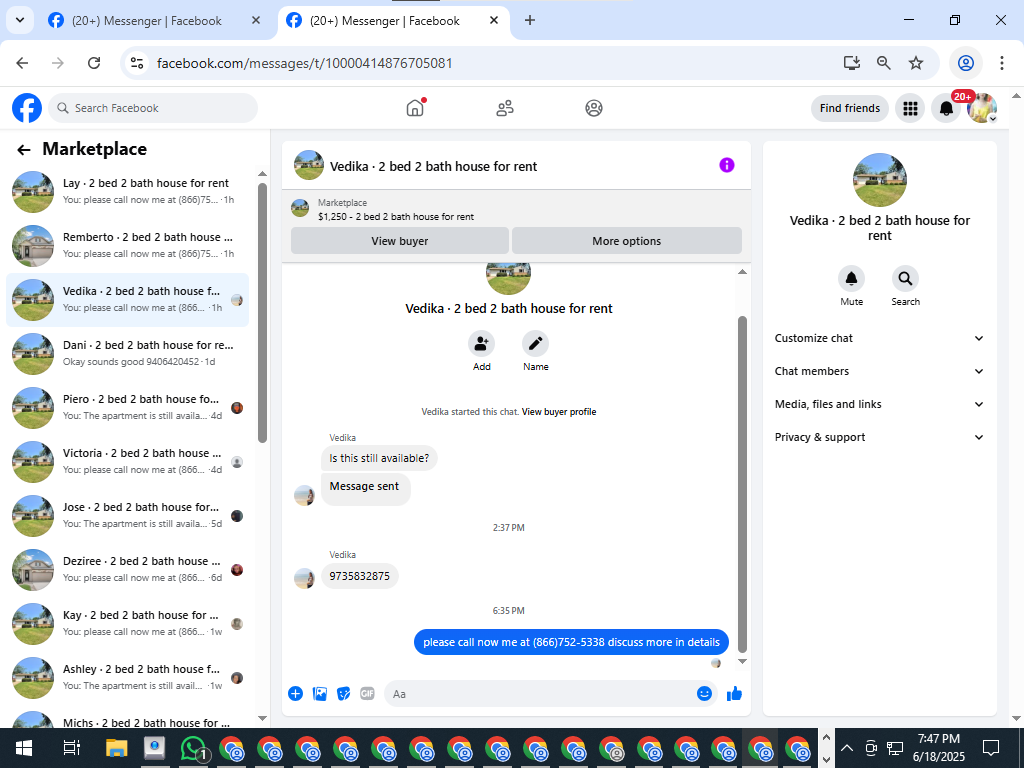Screen dimensions: 1024x768
Task: Click the listing thumbnail in the Marketplace banner
Action: point(300,209)
